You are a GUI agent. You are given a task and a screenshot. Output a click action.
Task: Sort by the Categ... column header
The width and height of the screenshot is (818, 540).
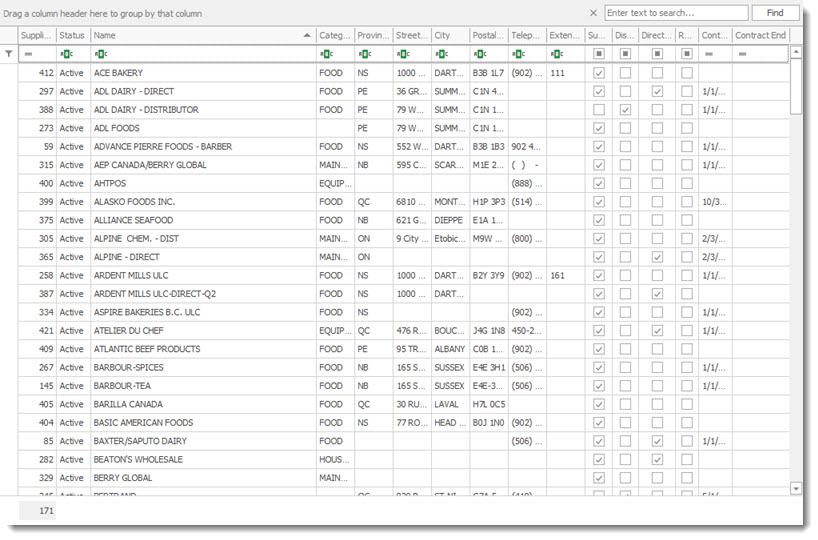click(x=335, y=35)
